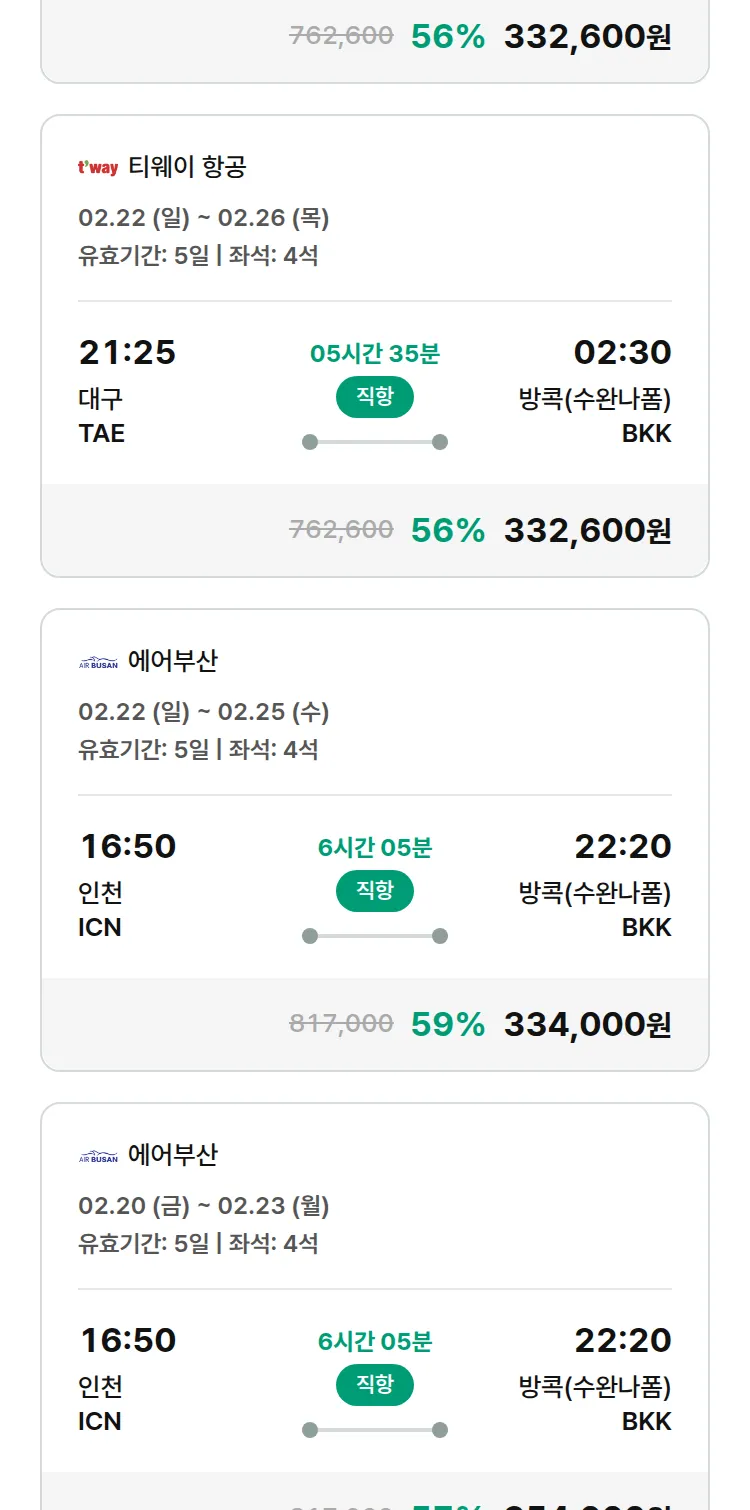The image size is (750, 1510).
Task: Tap 직항 badge on 02.20 Air Busan flight
Action: pyautogui.click(x=375, y=1385)
